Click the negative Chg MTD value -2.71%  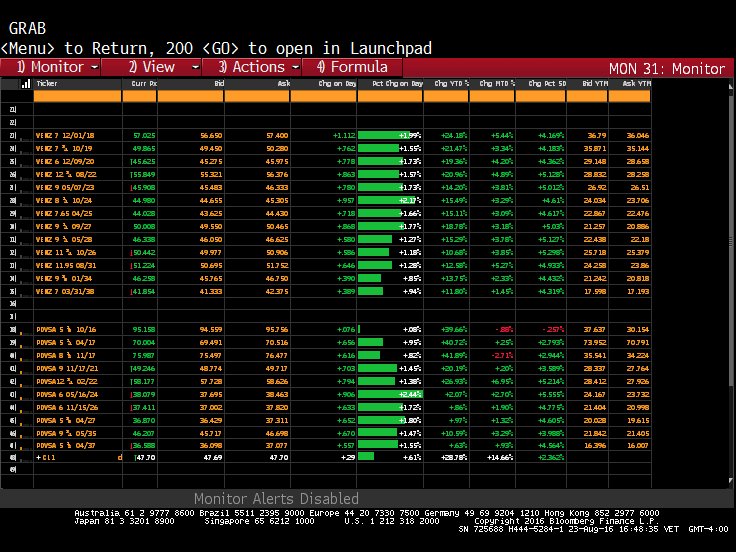click(x=502, y=356)
